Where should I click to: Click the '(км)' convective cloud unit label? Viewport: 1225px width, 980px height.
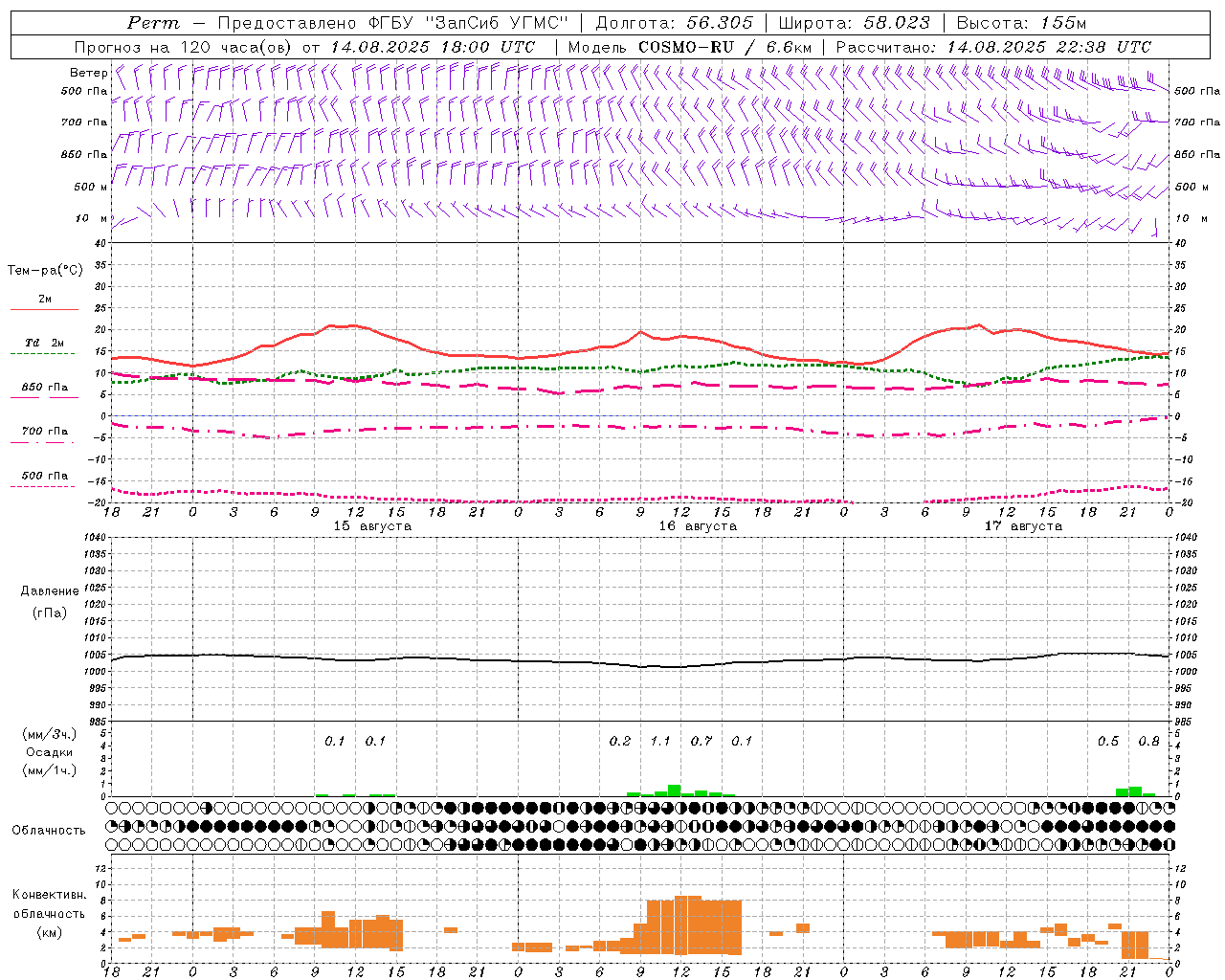tap(49, 932)
